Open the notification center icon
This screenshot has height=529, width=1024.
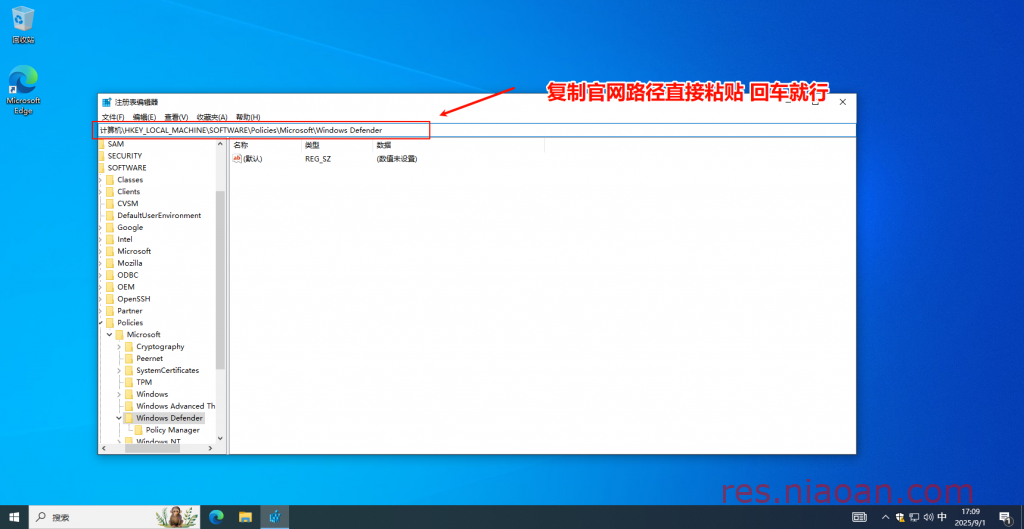(1004, 517)
